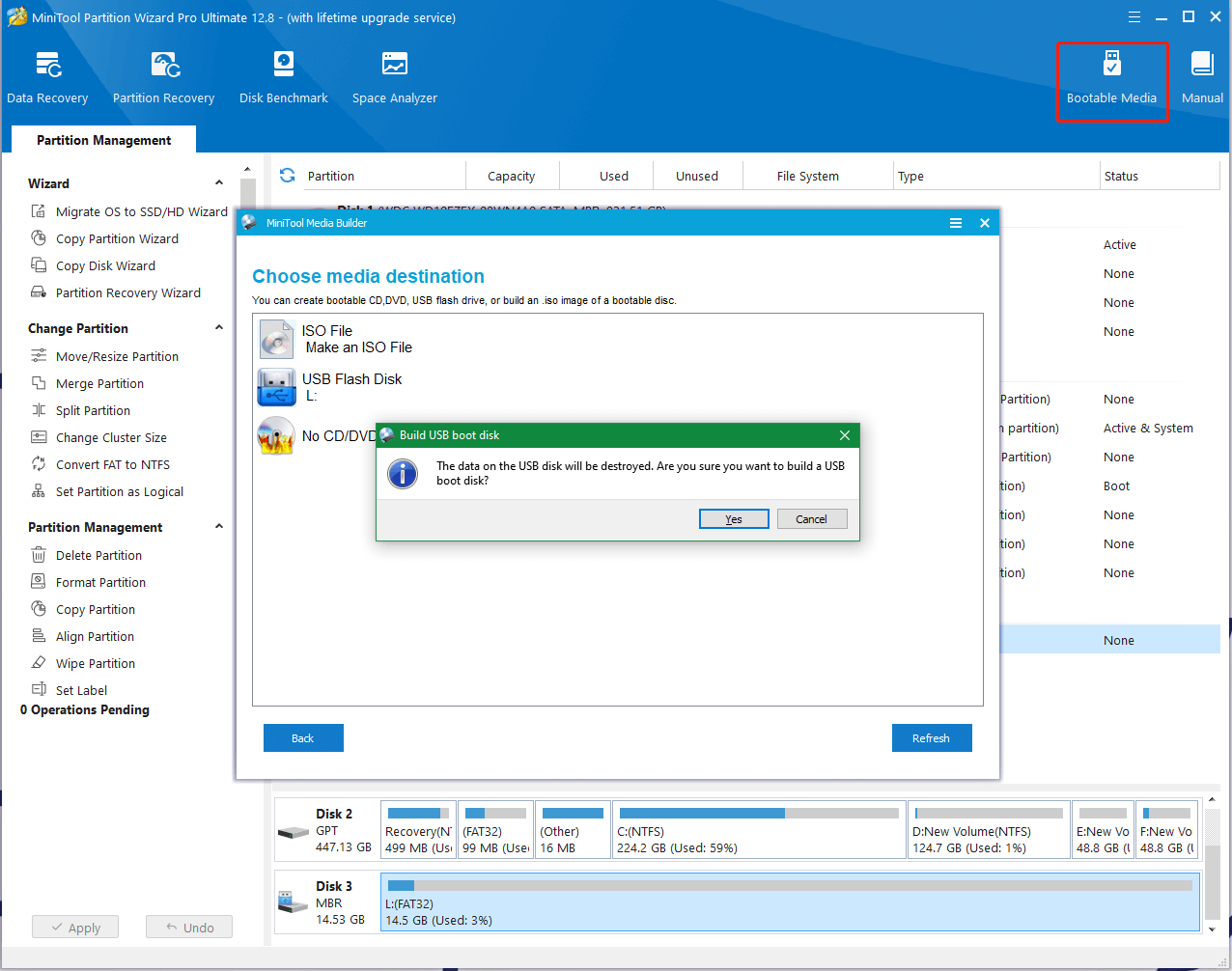This screenshot has width=1232, height=971.
Task: Choose Move/Resize Partition
Action: [117, 356]
